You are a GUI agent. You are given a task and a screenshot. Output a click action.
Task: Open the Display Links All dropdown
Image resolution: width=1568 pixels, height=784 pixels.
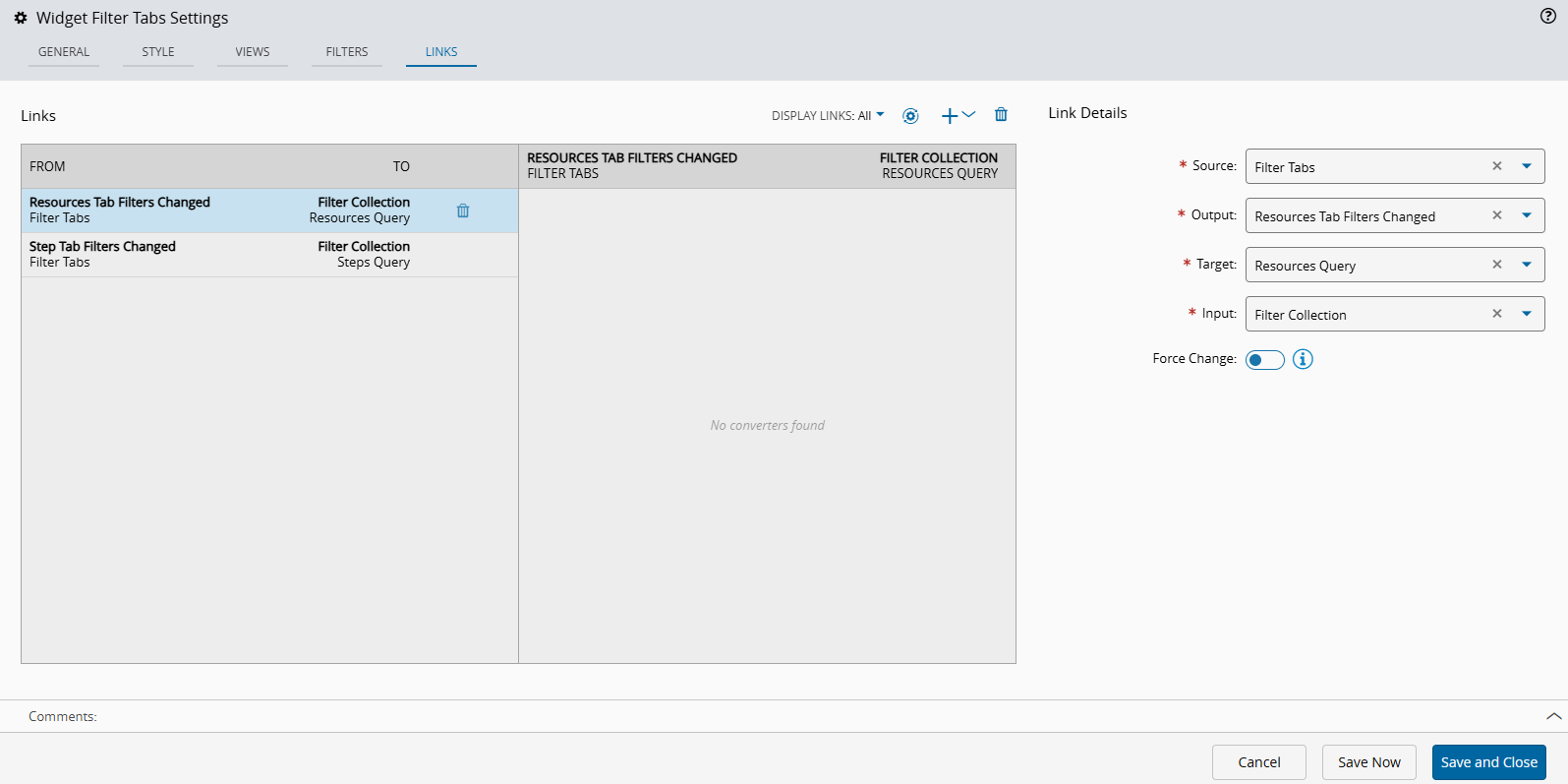(828, 116)
